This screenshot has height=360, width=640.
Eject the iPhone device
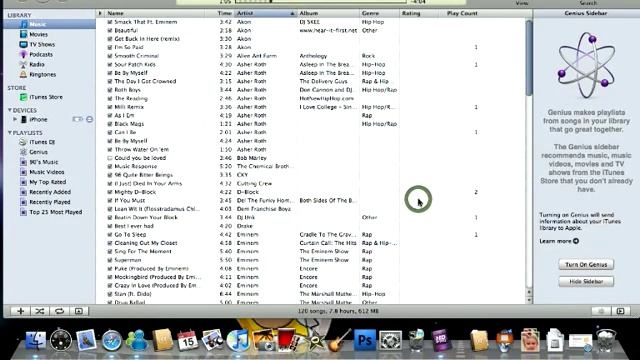click(89, 119)
